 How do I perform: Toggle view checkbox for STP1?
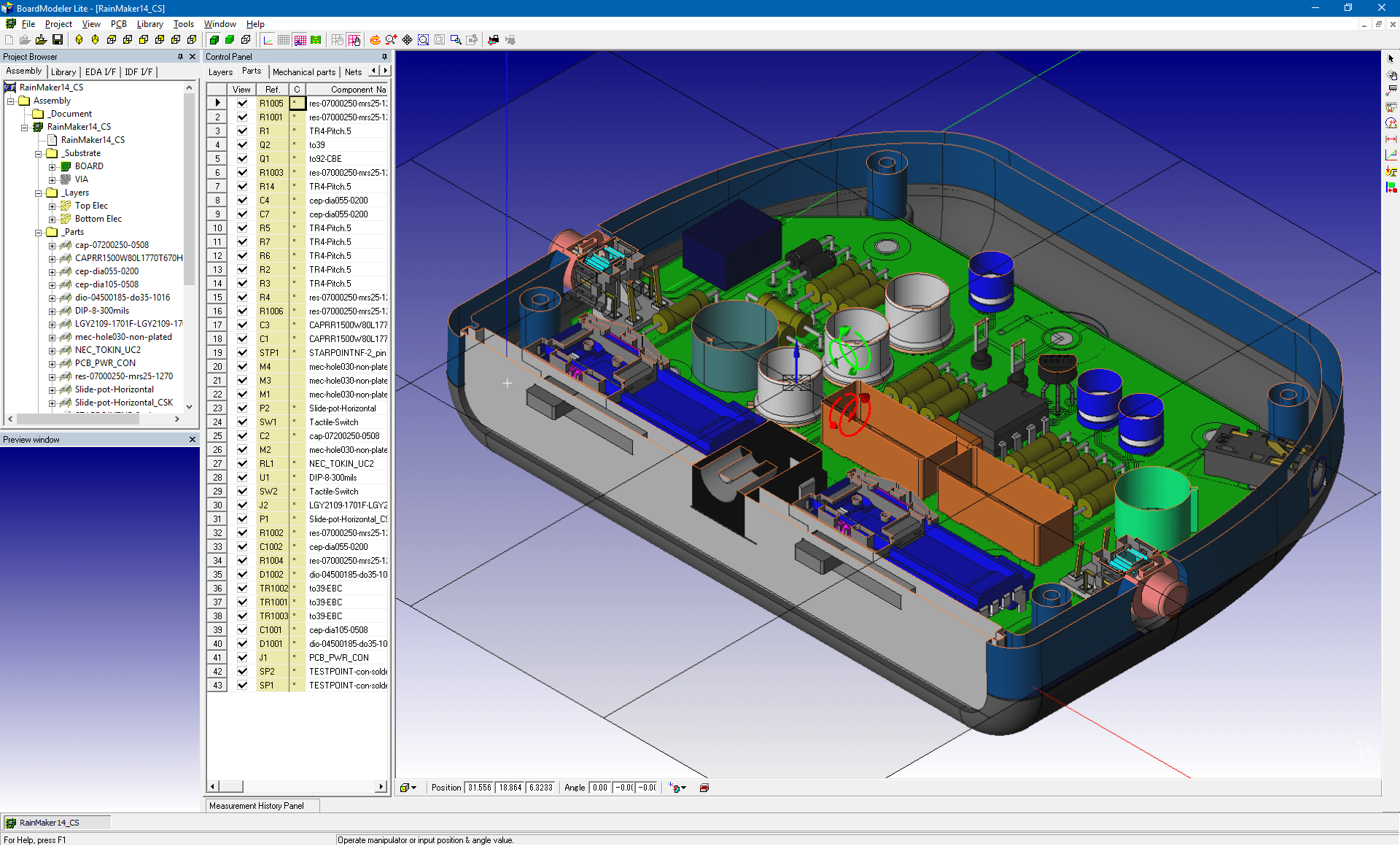(242, 353)
